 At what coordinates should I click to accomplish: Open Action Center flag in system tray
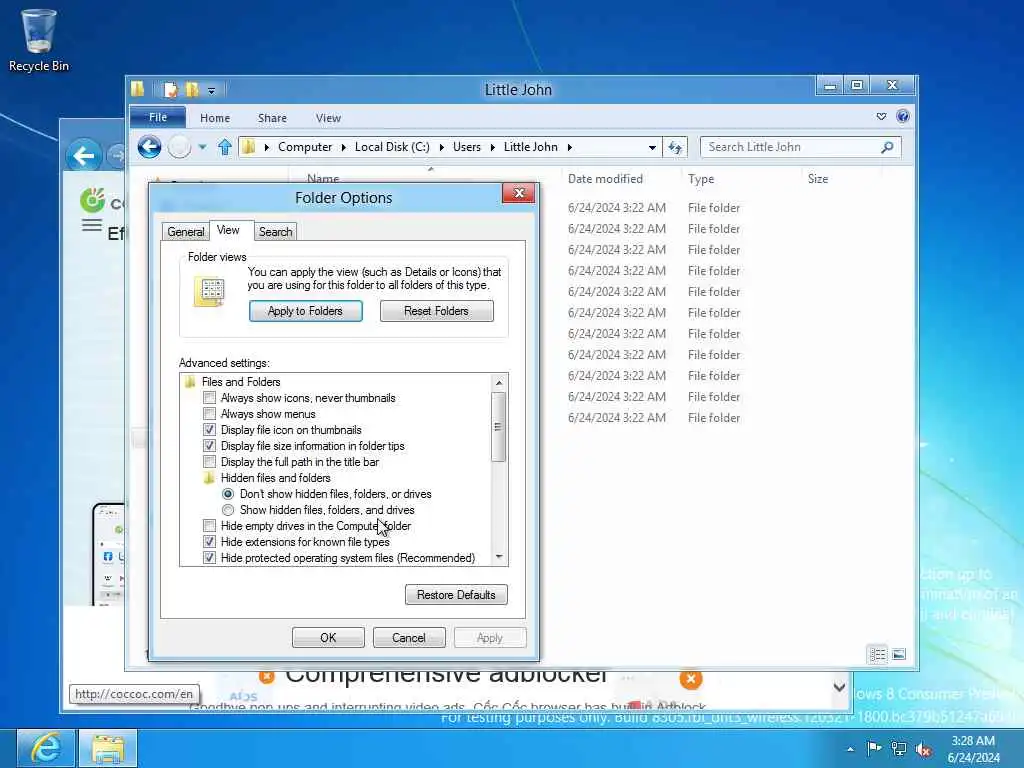coord(874,748)
